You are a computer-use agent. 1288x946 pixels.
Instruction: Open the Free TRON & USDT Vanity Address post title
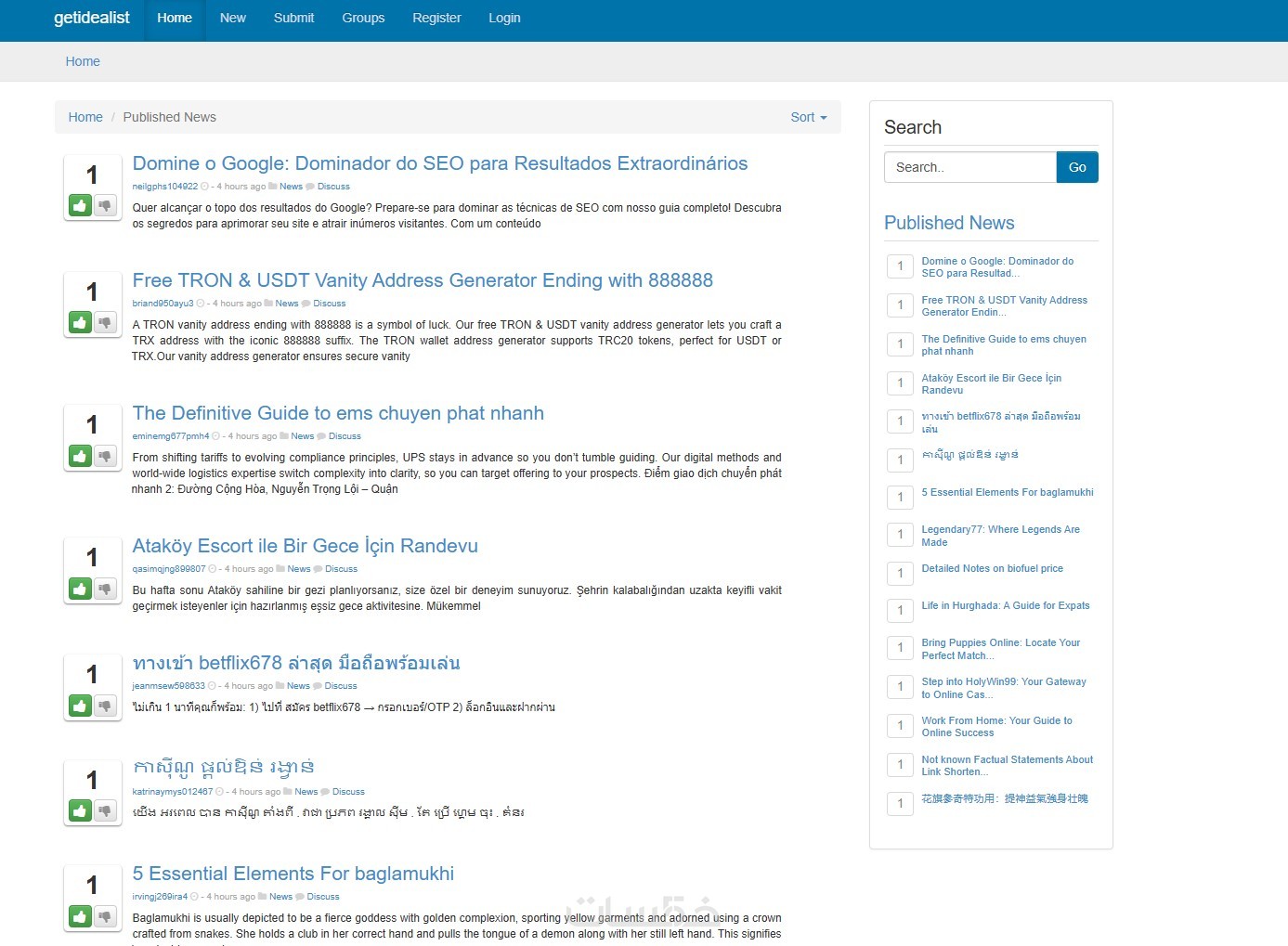[x=423, y=280]
